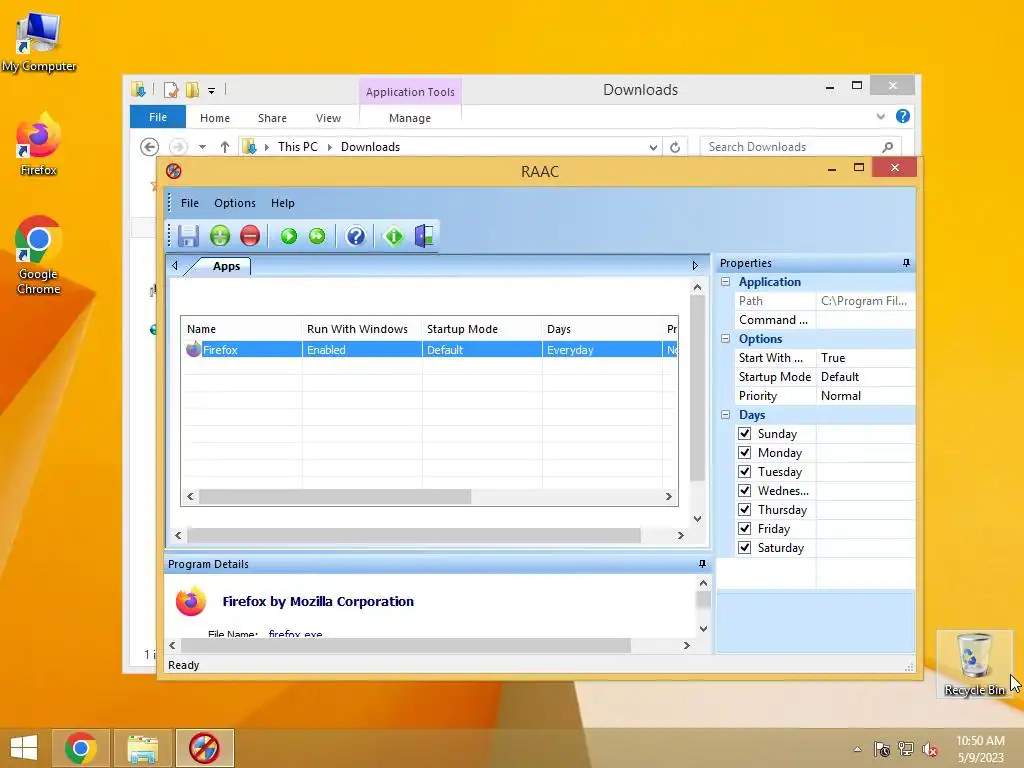
Task: Expand the Explorer ribbon with the chevron
Action: [880, 117]
